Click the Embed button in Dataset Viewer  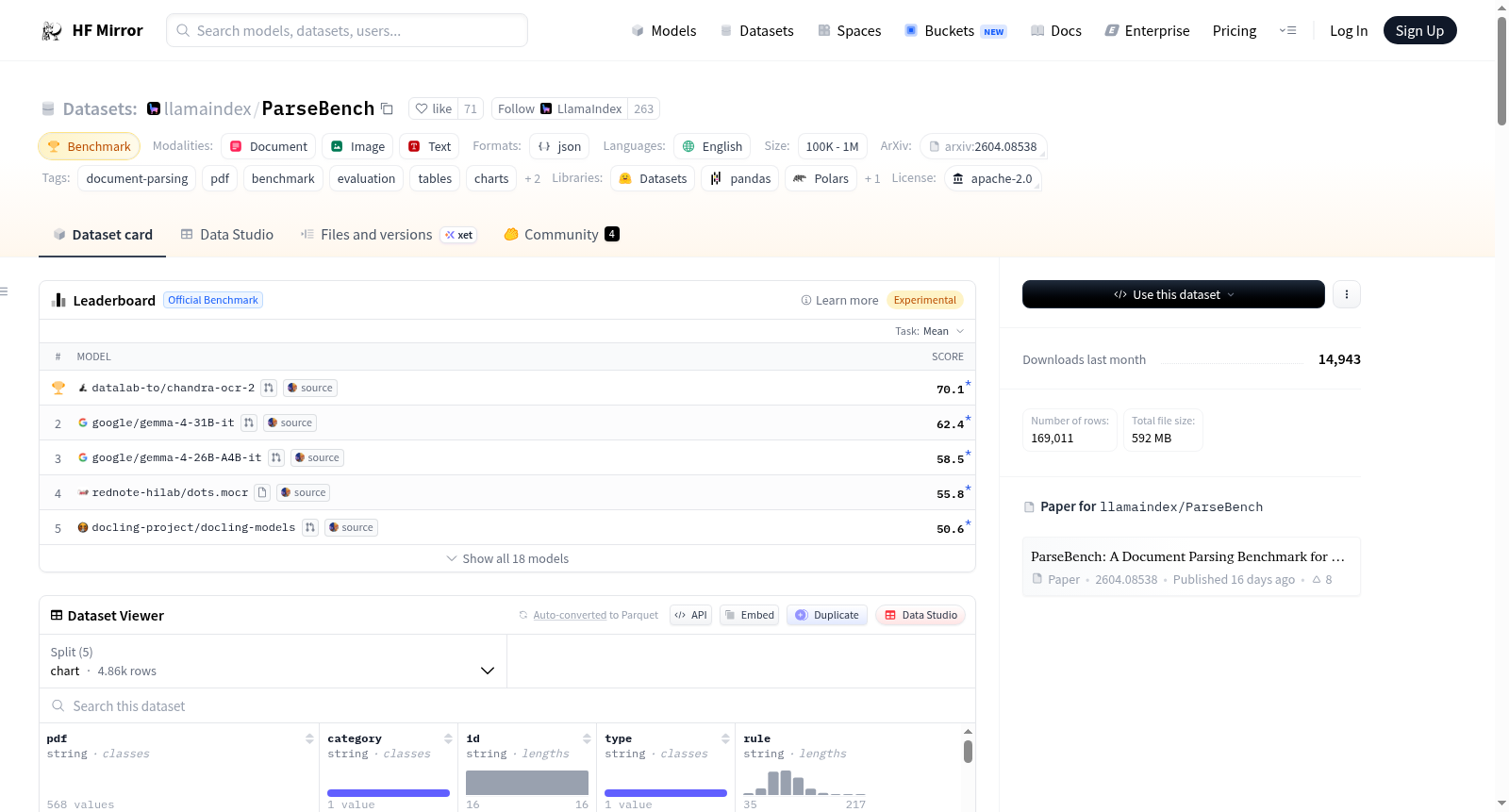tap(749, 615)
